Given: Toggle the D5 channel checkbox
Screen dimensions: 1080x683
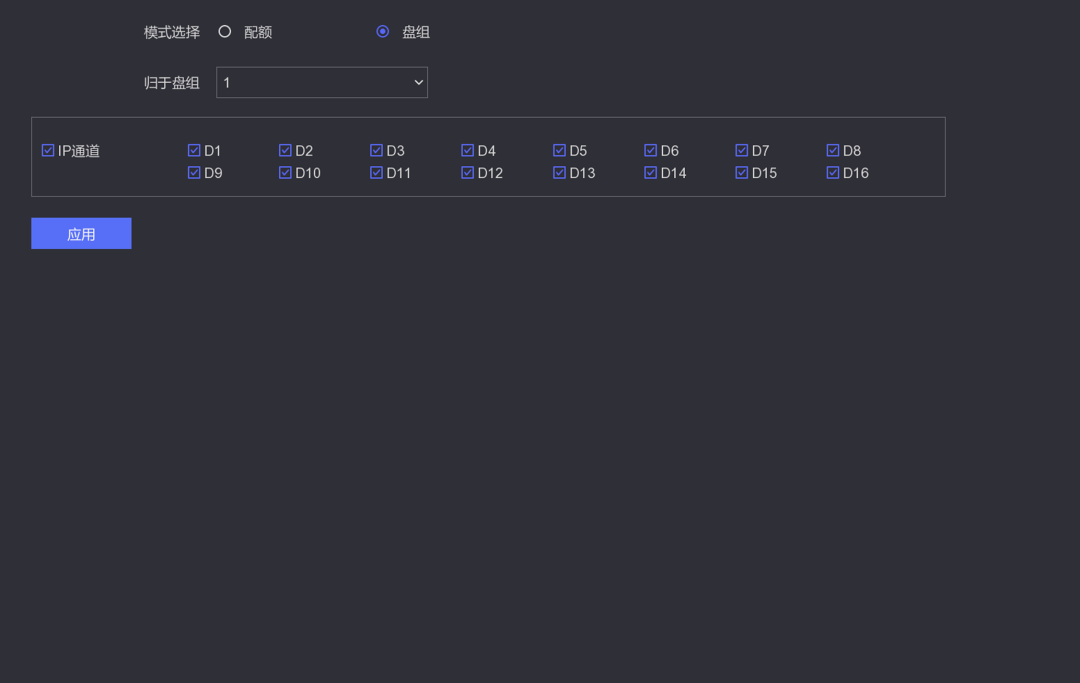Looking at the screenshot, I should [559, 151].
